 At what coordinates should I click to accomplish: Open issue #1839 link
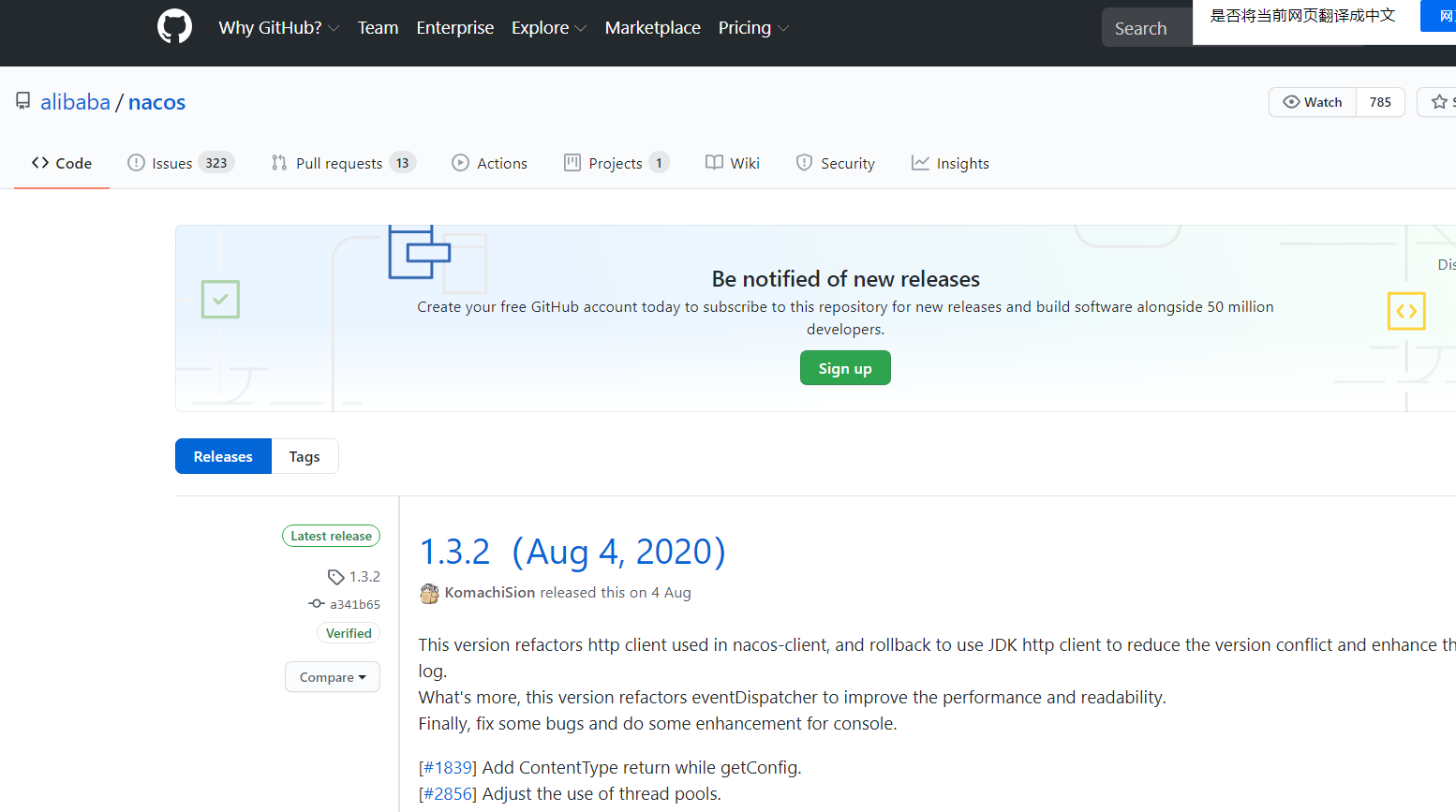[x=448, y=768]
